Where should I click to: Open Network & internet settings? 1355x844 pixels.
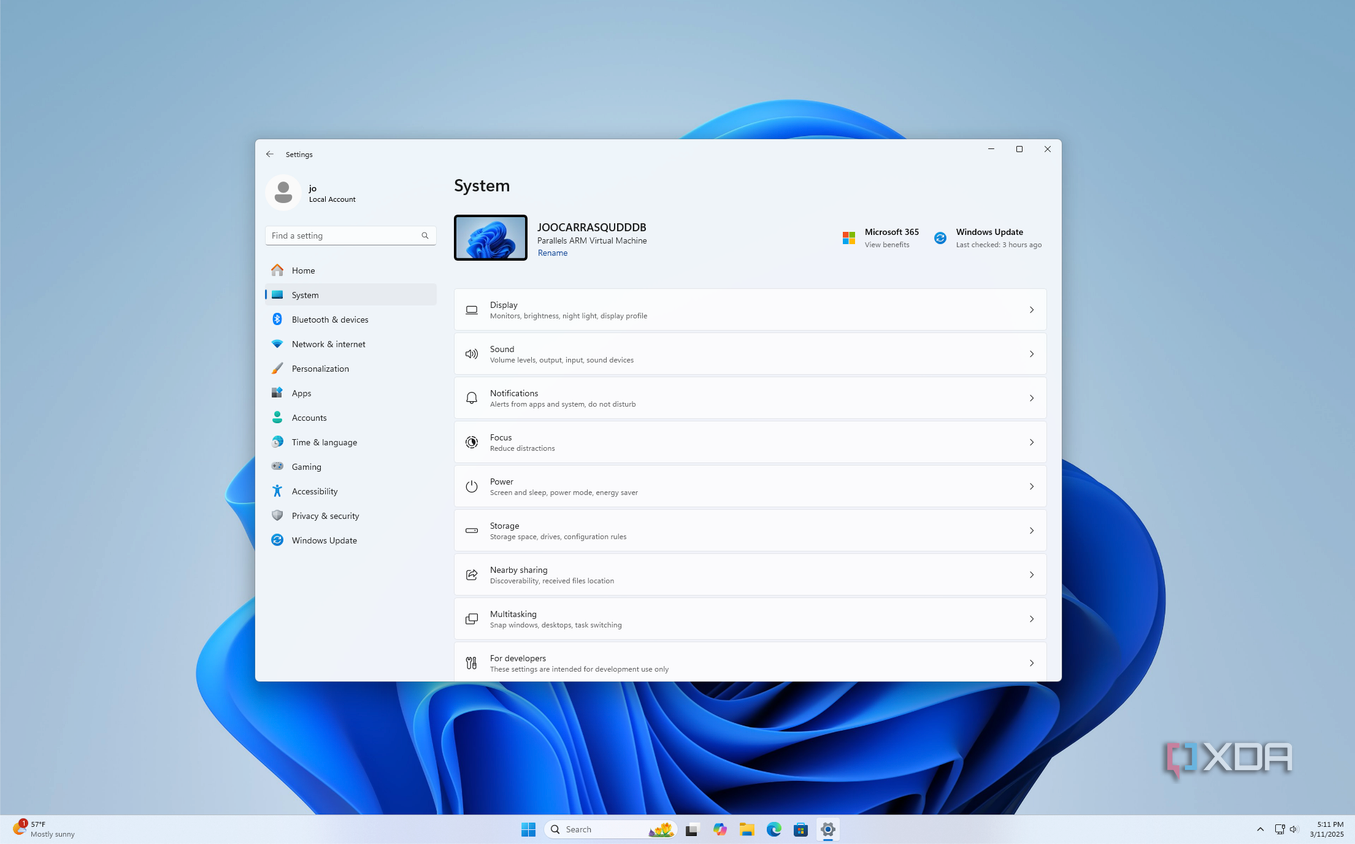click(350, 344)
